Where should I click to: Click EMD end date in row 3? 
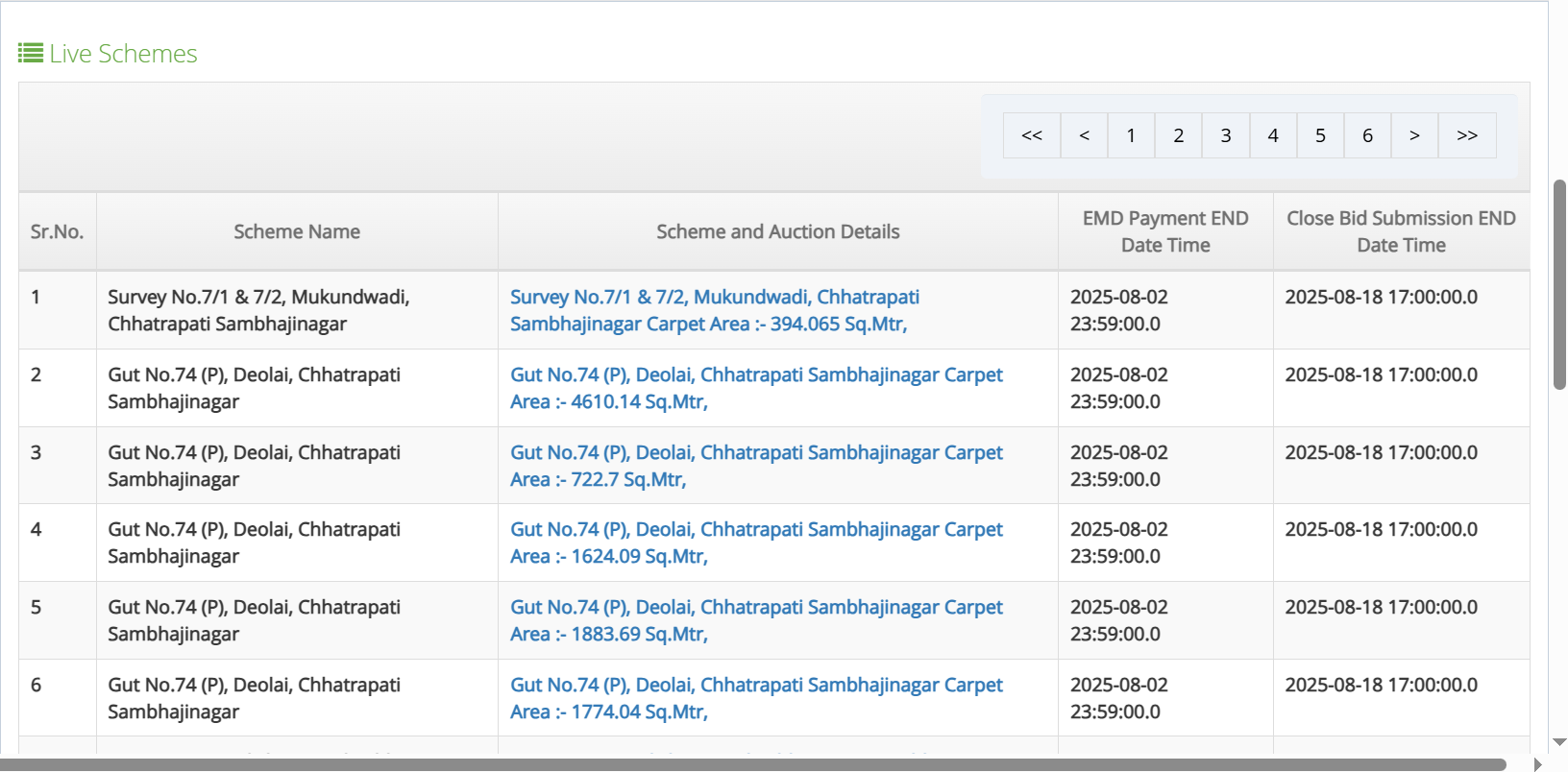[x=1165, y=466]
